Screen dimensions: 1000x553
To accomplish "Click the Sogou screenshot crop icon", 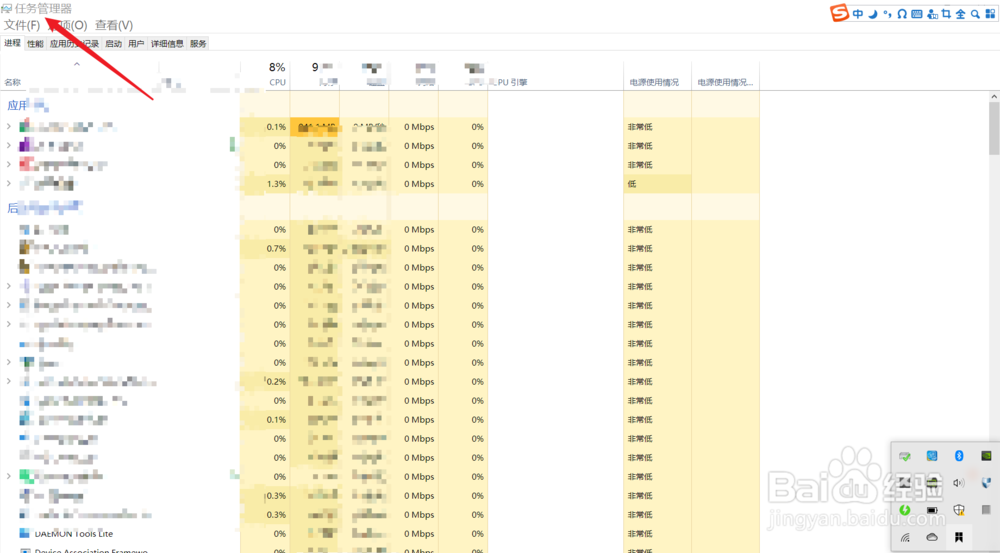I will point(946,13).
